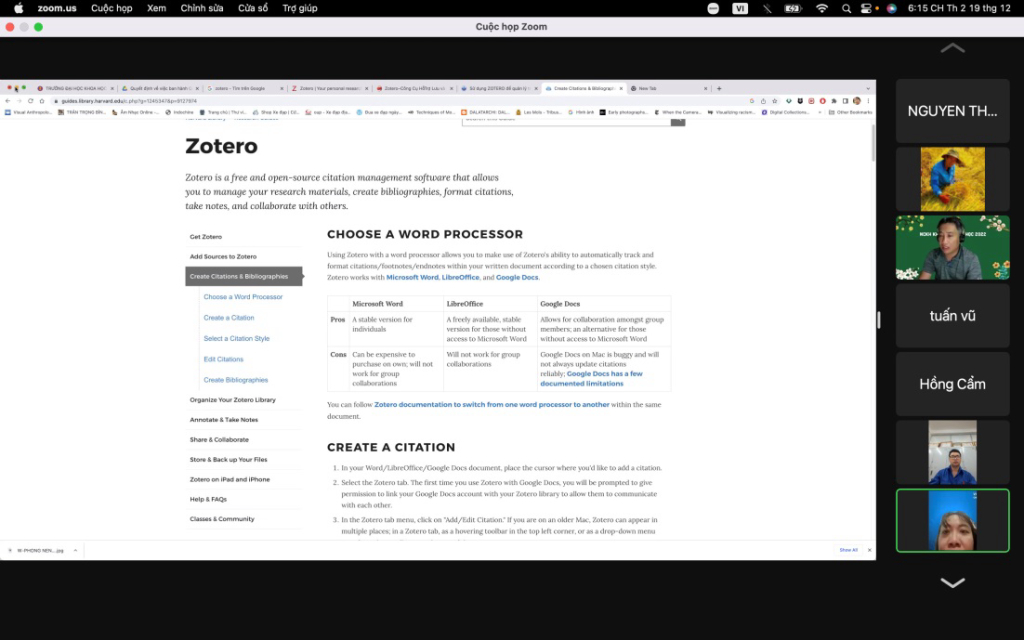1024x640 pixels.
Task: Open the DALATARCHI bookmark
Action: pos(487,112)
